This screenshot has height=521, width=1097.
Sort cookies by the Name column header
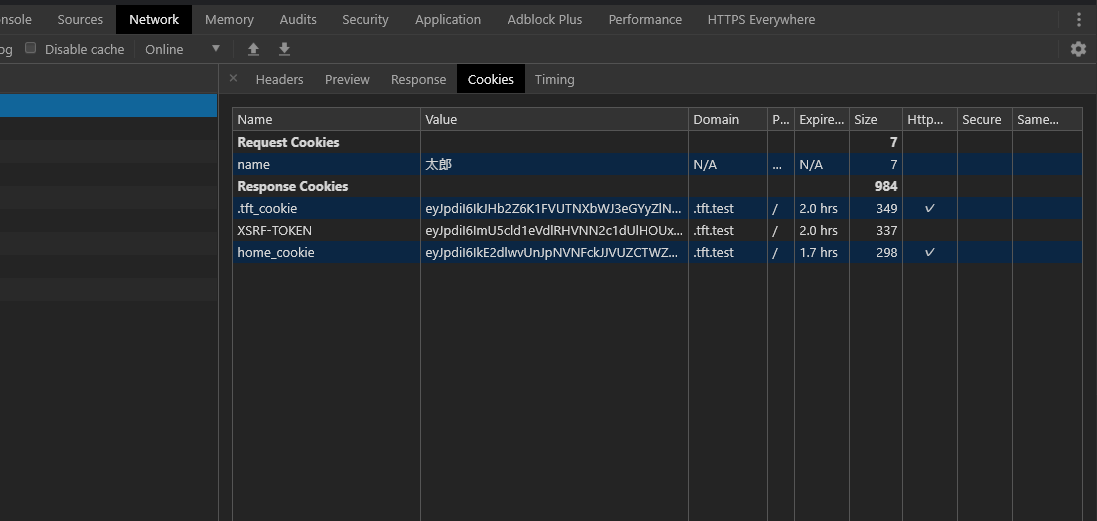click(326, 119)
